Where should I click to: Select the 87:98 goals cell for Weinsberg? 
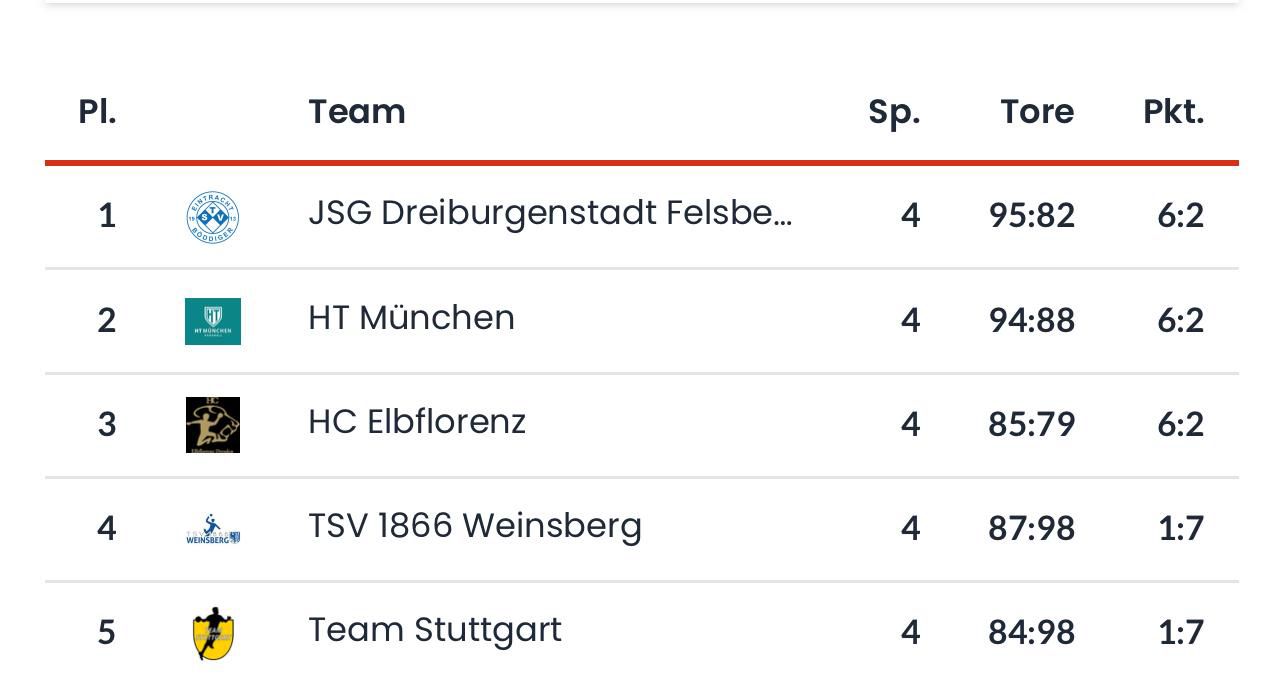(1031, 528)
